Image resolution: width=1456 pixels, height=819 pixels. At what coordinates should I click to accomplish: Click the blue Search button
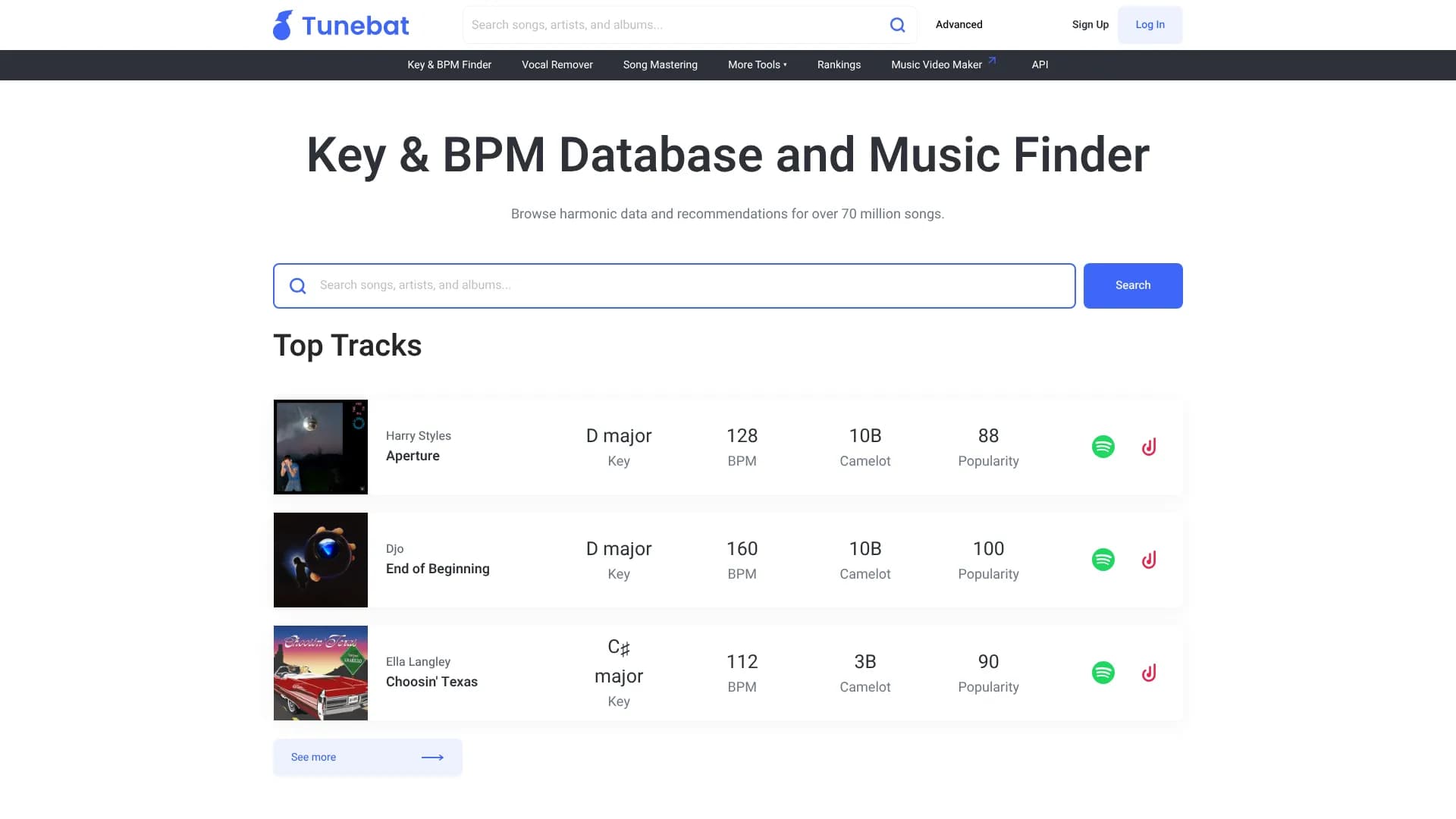click(x=1133, y=286)
